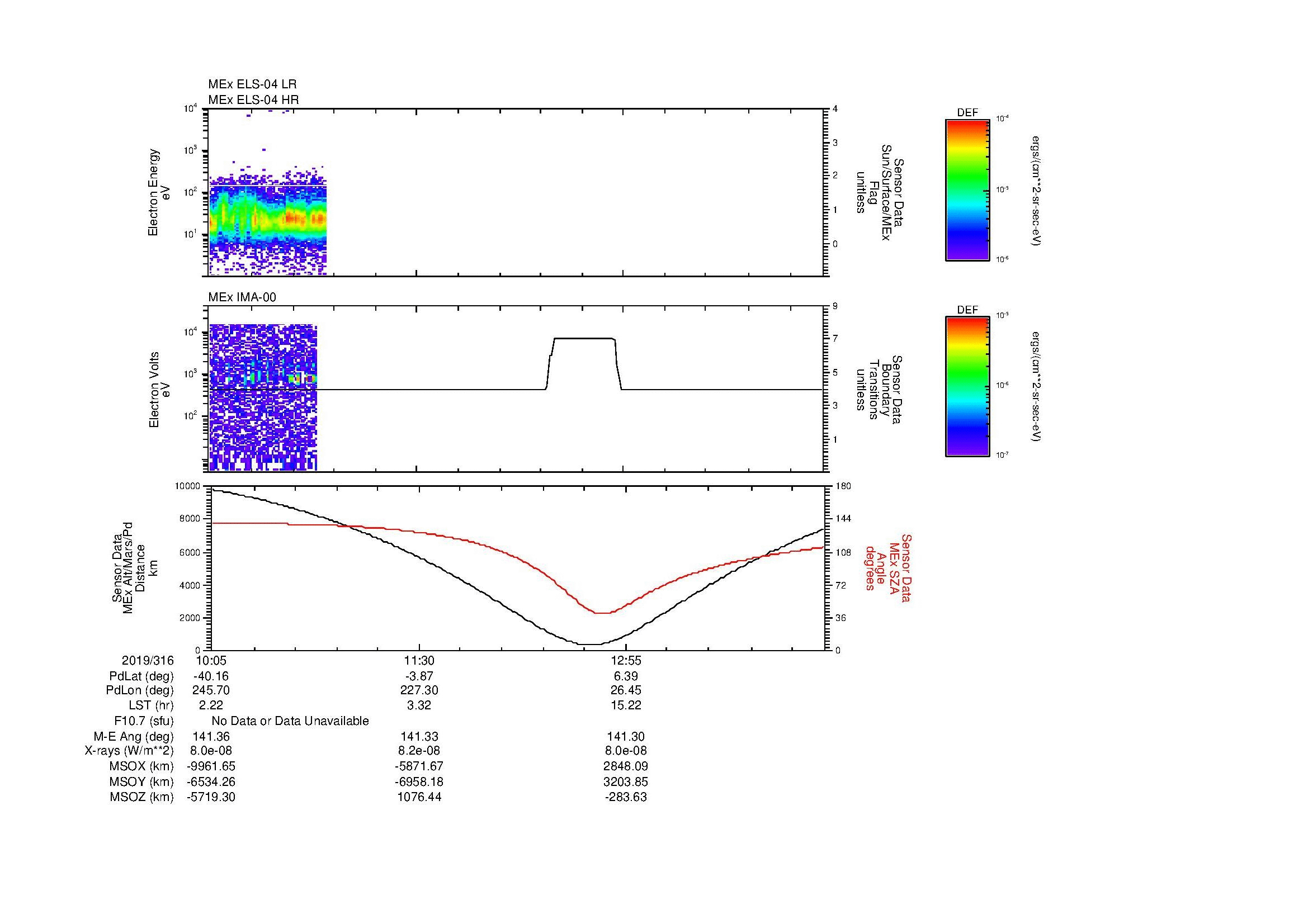Click MSOY value 3203.85
This screenshot has height=924, width=1308.
pyautogui.click(x=626, y=781)
